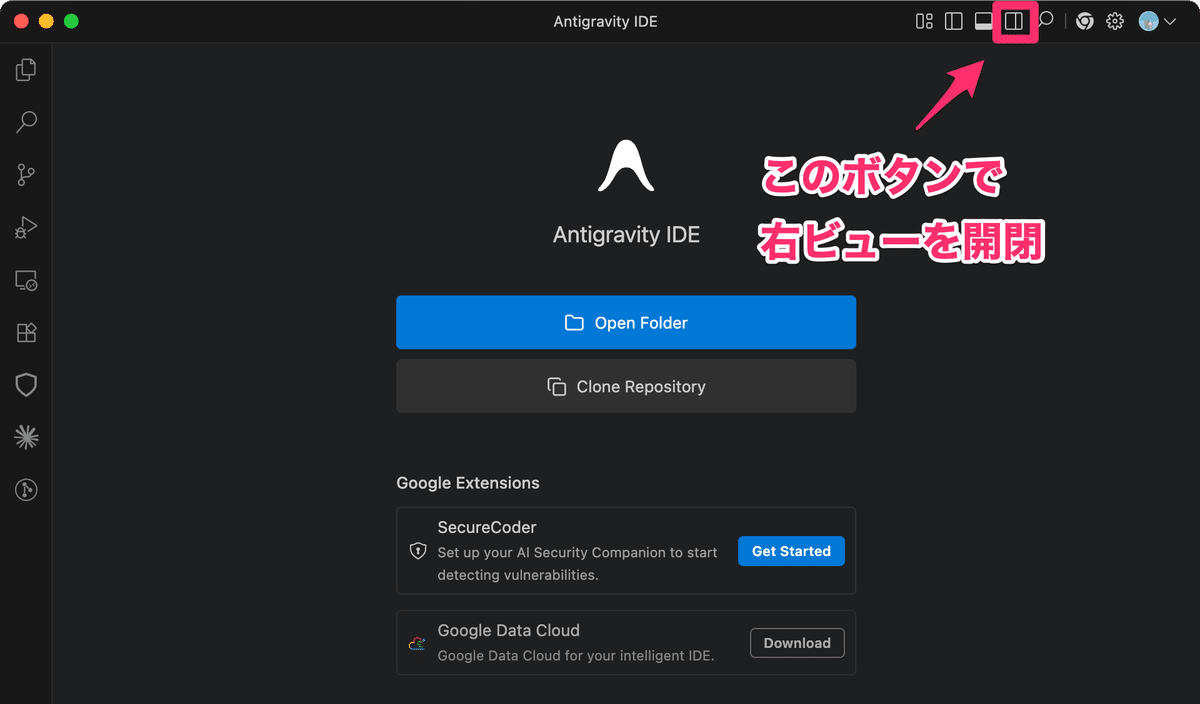Click the Antigravity IDE welcome title below logo
This screenshot has height=704, width=1200.
626,235
